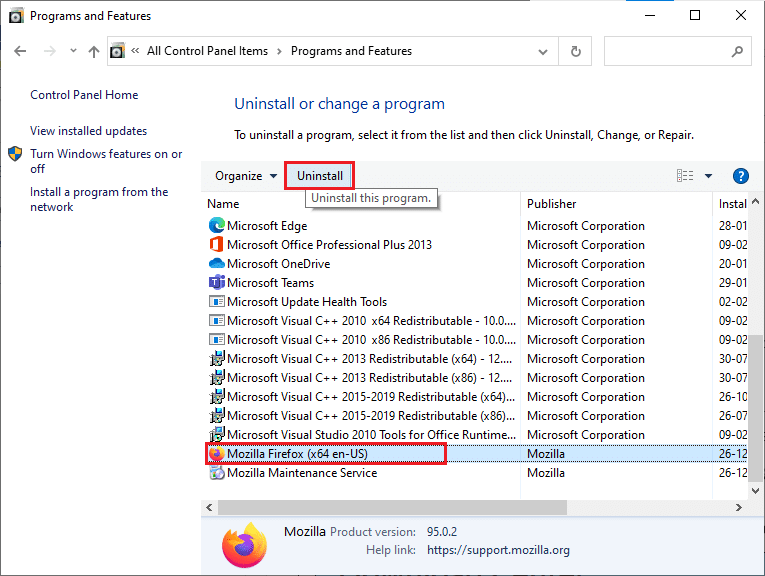Click the vertical scrollbar thumb

(x=755, y=407)
